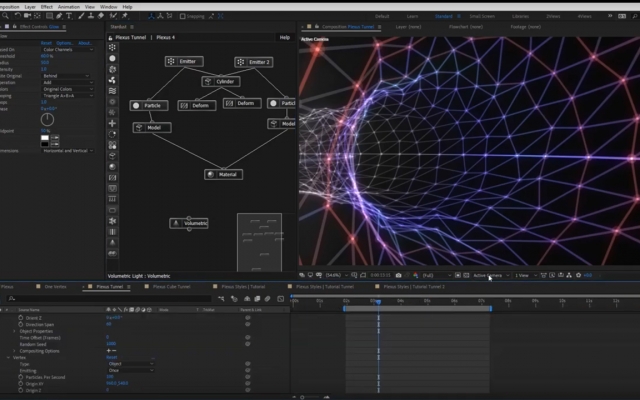Viewport: 640px width, 400px height.
Task: Select the Puppet Pin tool
Action: point(125,16)
